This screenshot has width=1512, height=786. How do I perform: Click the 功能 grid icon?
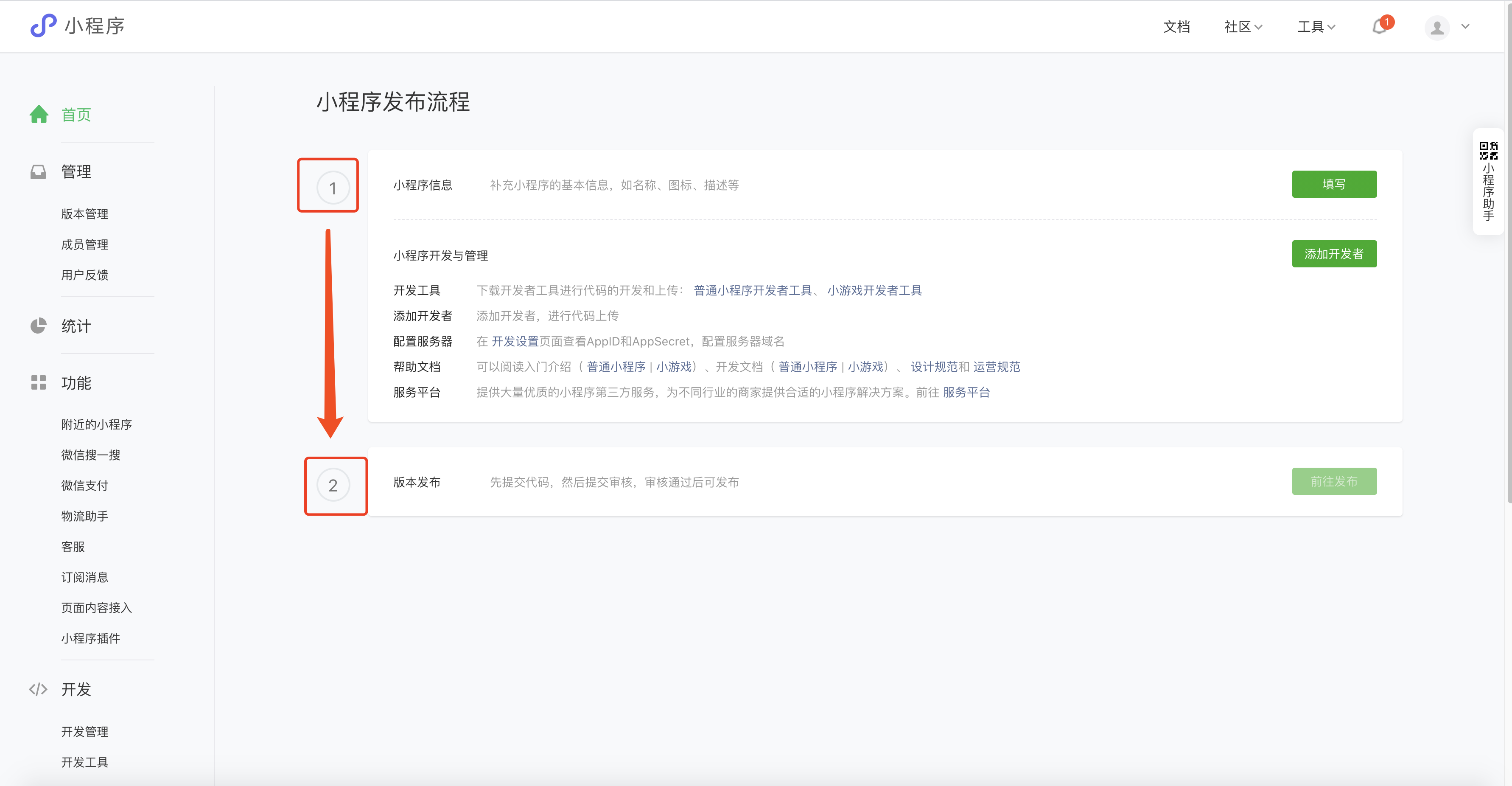pos(38,383)
